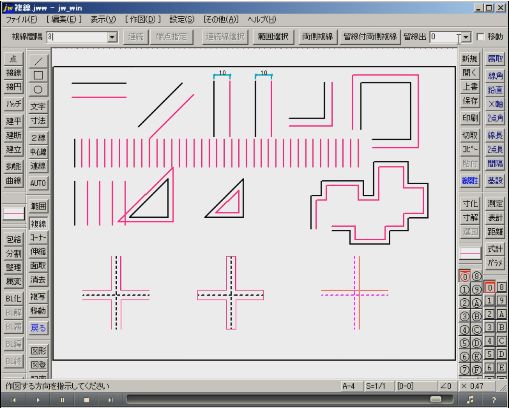Click the 戻る undo button

tap(38, 328)
